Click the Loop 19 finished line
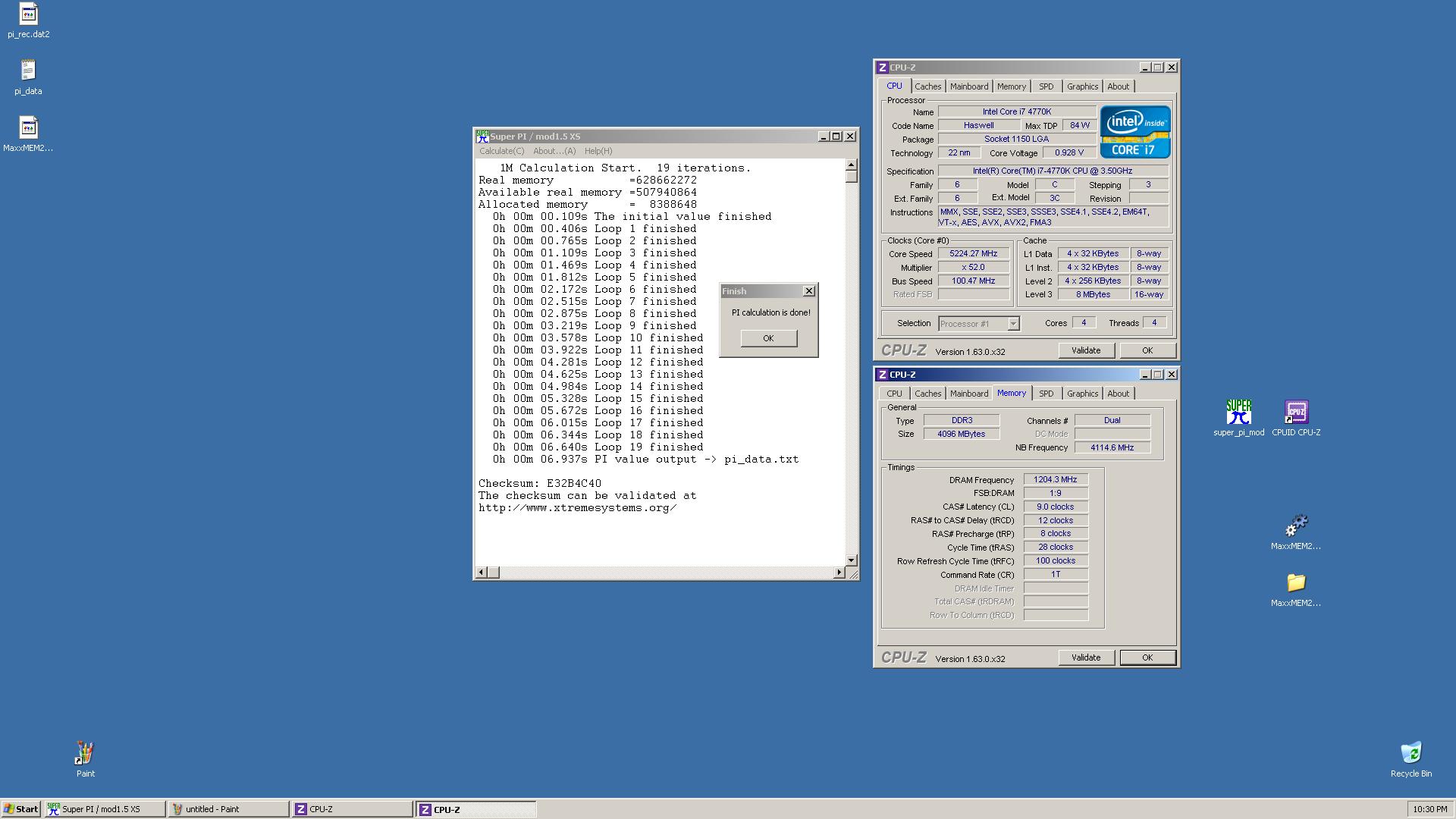 (598, 447)
